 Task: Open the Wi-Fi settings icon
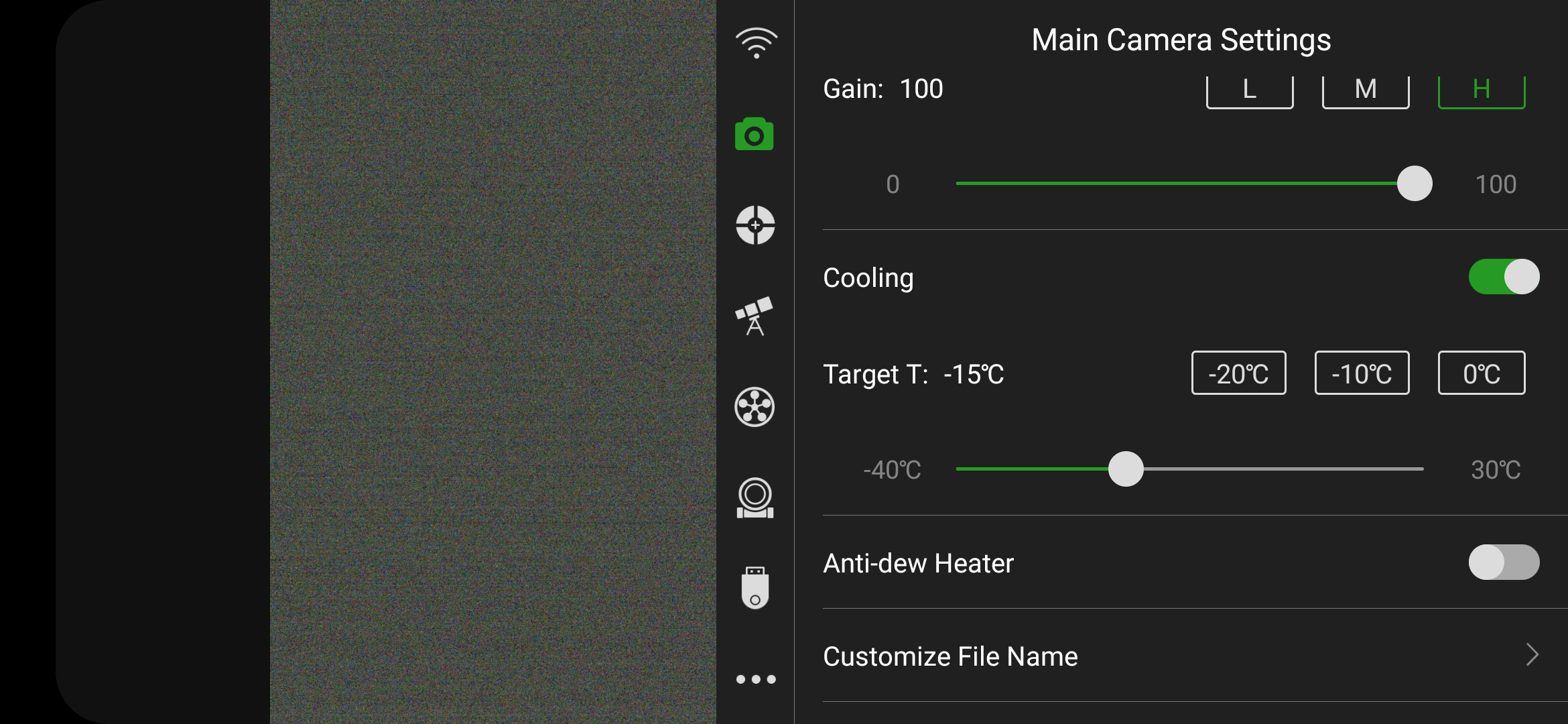[756, 44]
